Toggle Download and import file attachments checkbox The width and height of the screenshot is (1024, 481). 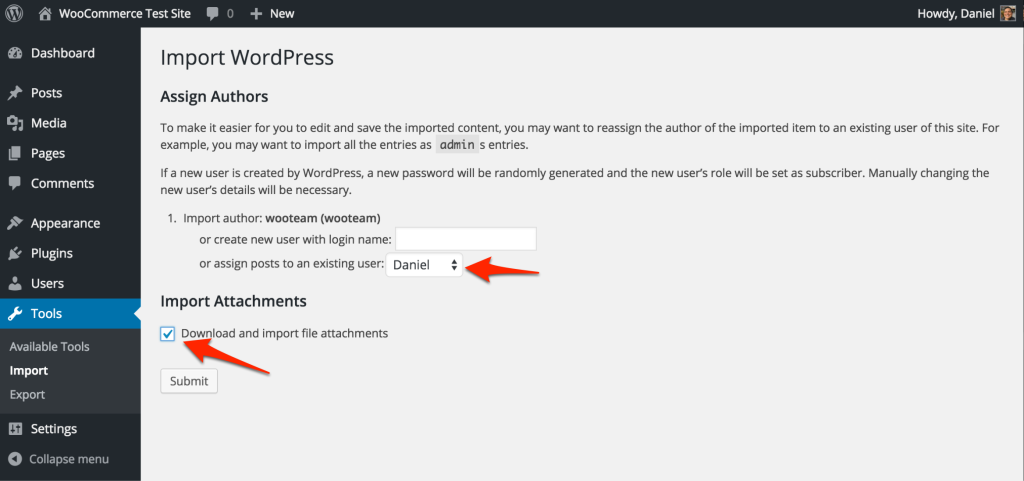click(168, 334)
